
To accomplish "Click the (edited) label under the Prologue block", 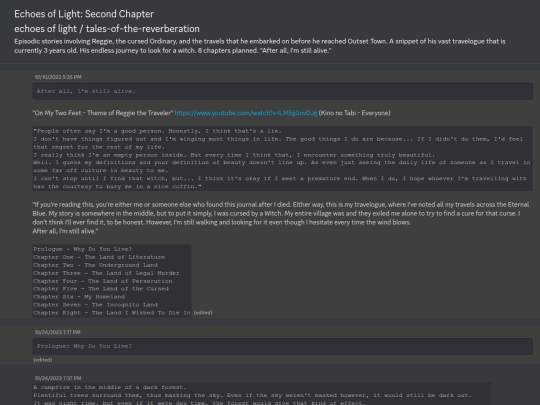I will [x=43, y=360].
